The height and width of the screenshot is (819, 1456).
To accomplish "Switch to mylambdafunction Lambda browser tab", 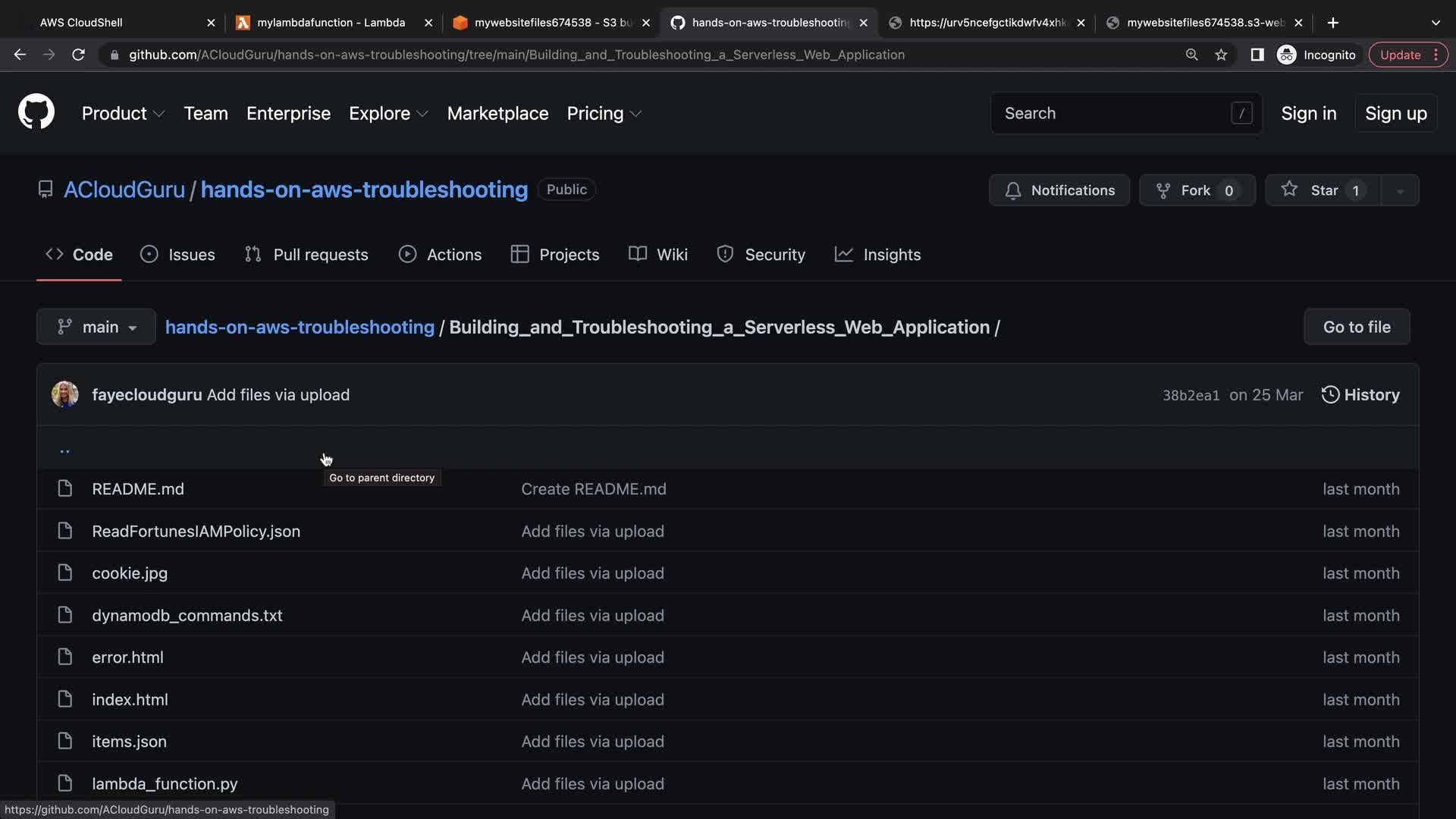I will (331, 23).
